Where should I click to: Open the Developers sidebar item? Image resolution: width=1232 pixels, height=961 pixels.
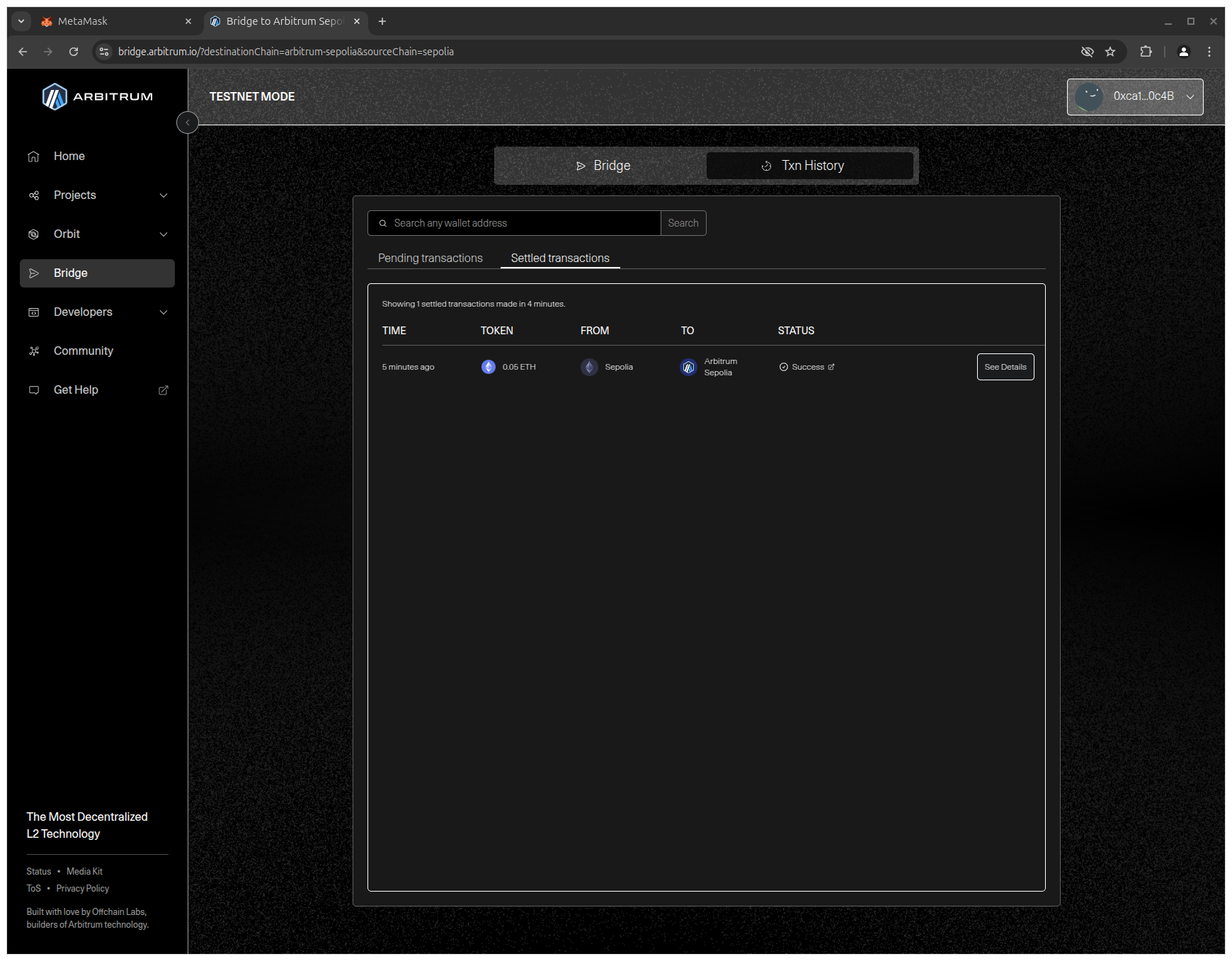[x=97, y=312]
